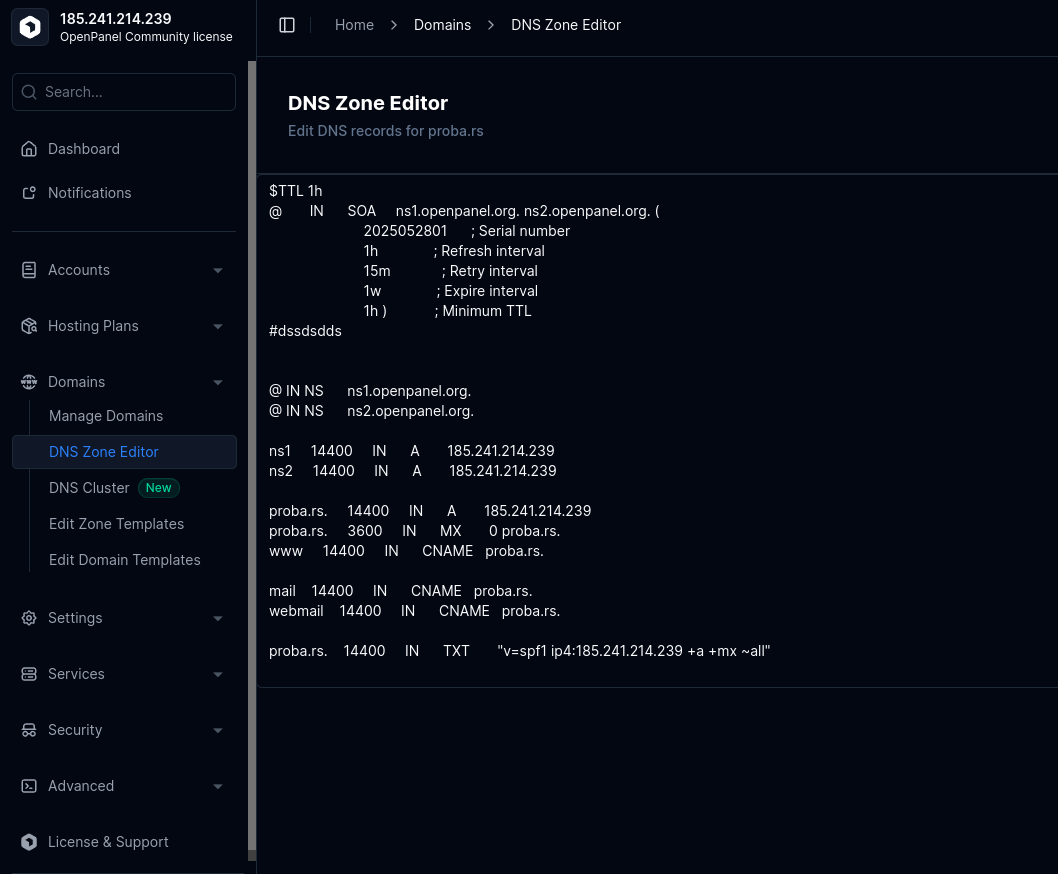The height and width of the screenshot is (874, 1058).
Task: Click the License & Support hexagon icon
Action: (29, 842)
